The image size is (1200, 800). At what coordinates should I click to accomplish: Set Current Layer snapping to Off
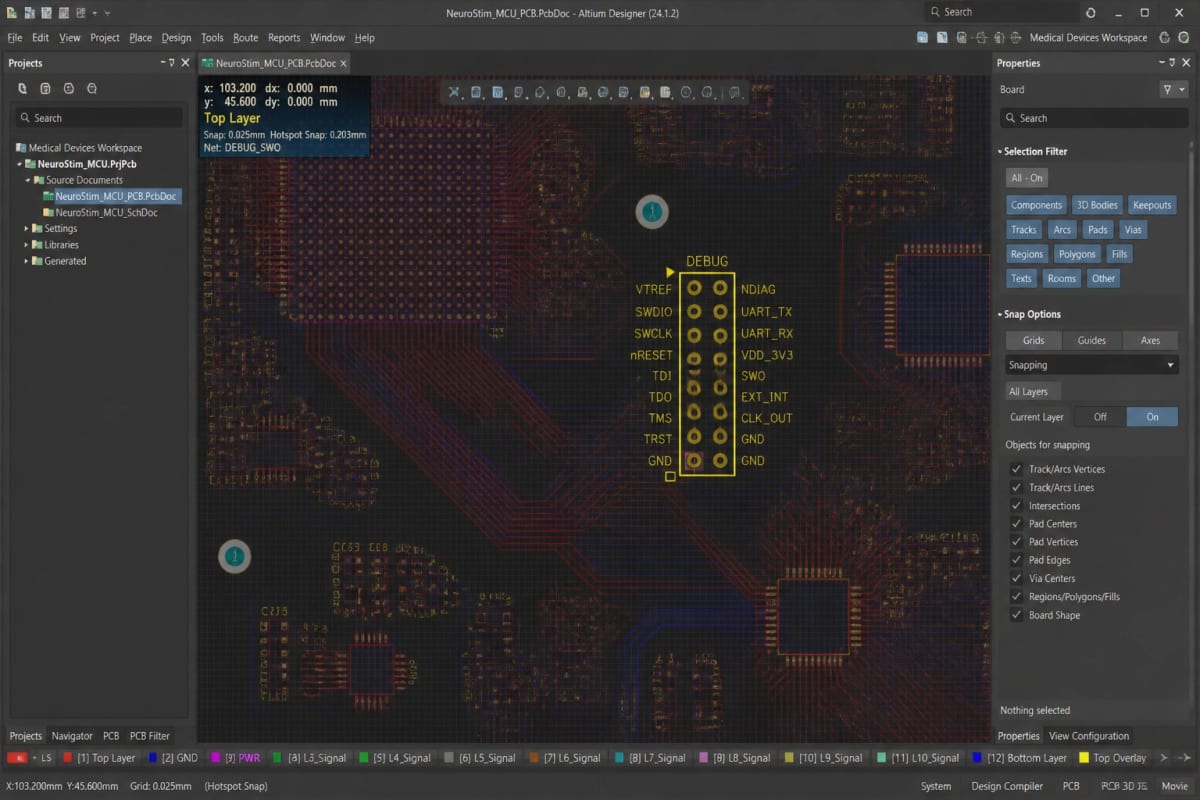click(x=1100, y=417)
